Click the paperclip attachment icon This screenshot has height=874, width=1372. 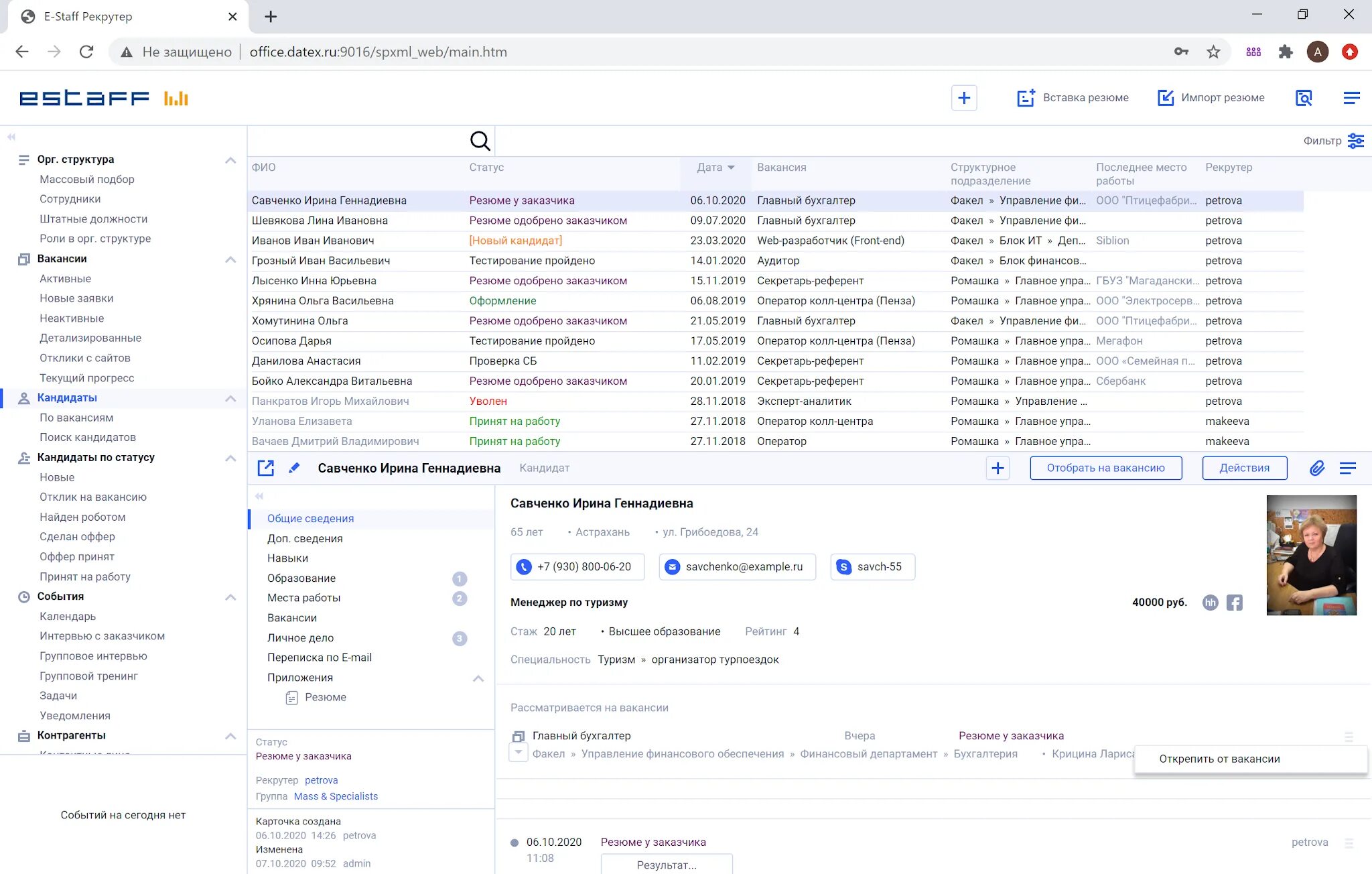coord(1316,468)
